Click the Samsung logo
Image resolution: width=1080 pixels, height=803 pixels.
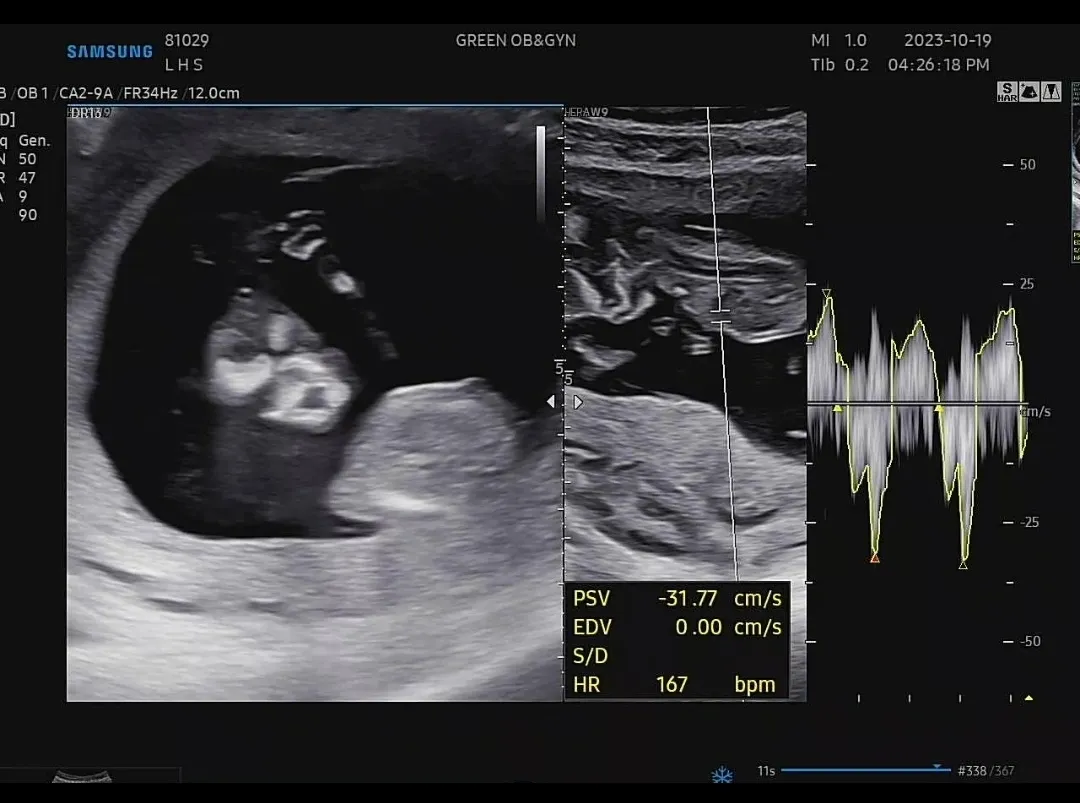[110, 51]
